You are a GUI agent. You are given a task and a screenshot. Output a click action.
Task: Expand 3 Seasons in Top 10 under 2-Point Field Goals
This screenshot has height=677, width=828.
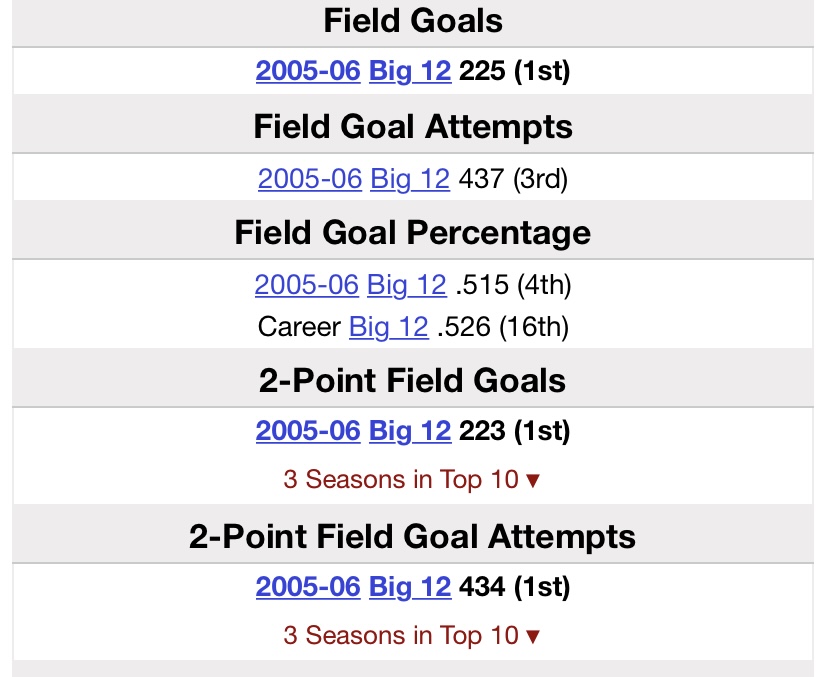[412, 480]
